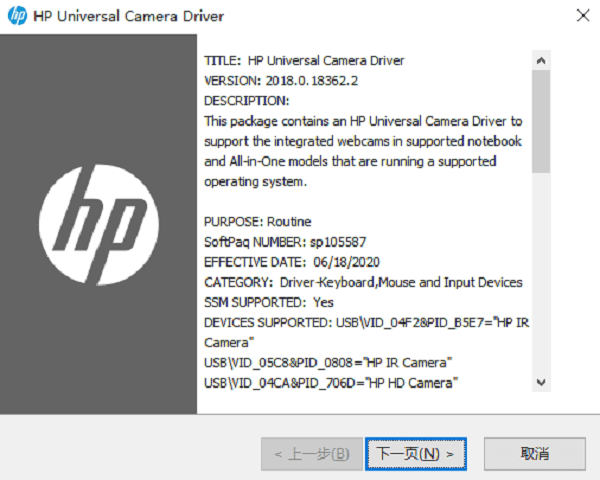Click the 下一页(N) next button
This screenshot has width=600, height=480.
(416, 454)
